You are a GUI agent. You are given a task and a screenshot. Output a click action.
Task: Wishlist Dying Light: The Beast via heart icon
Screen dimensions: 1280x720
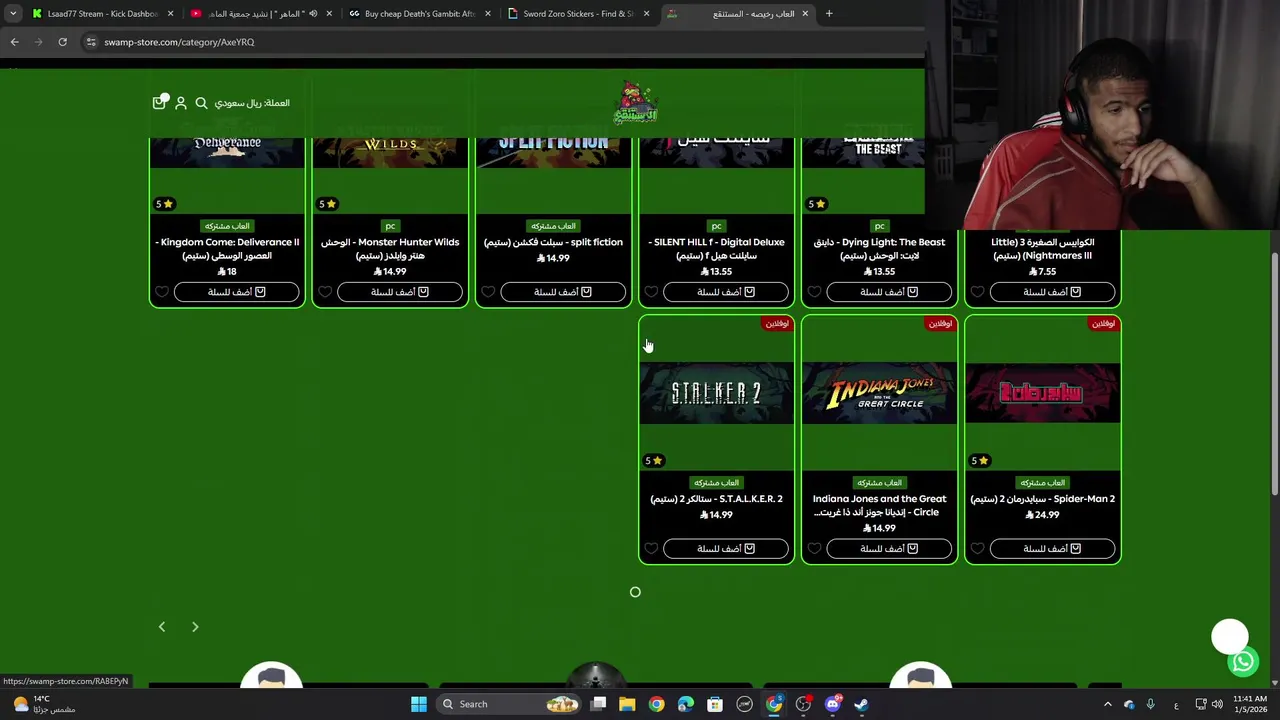(814, 292)
